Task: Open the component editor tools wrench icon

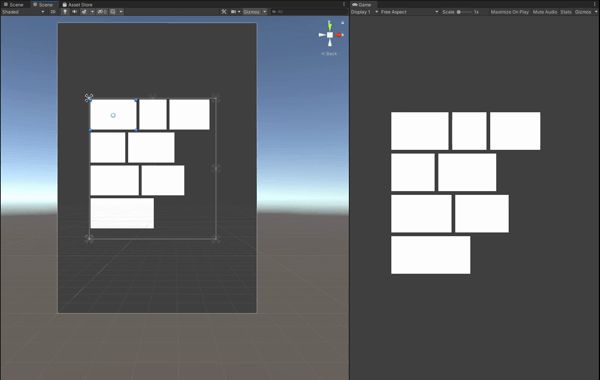Action: [224, 12]
